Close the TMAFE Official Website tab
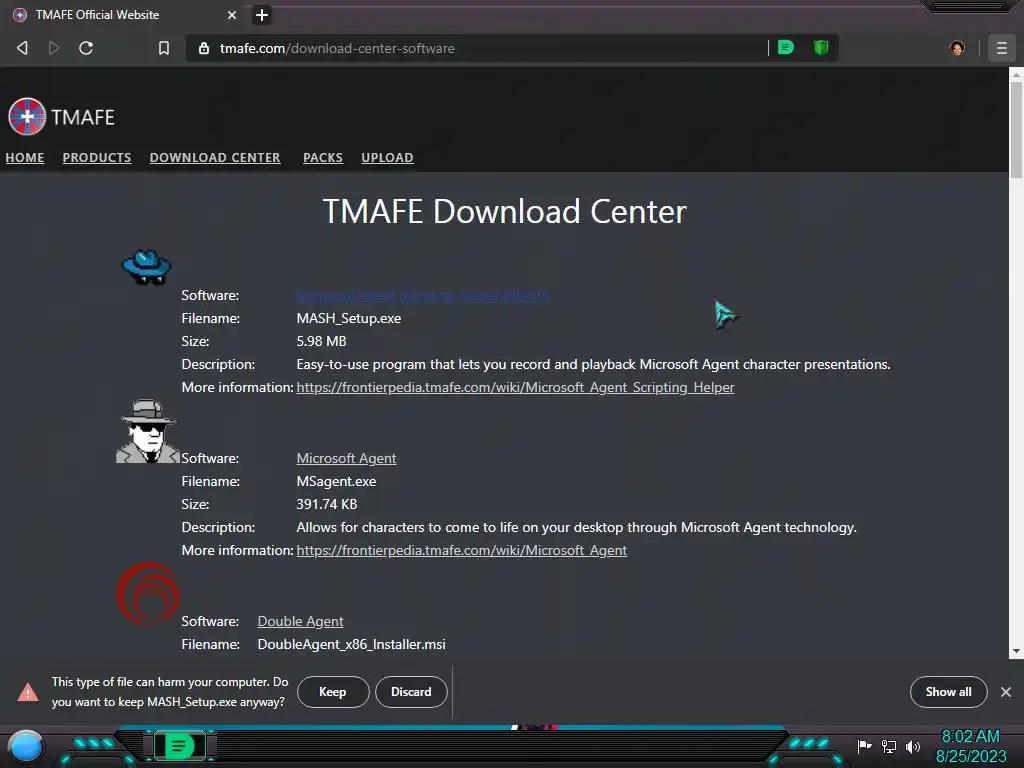 click(232, 14)
